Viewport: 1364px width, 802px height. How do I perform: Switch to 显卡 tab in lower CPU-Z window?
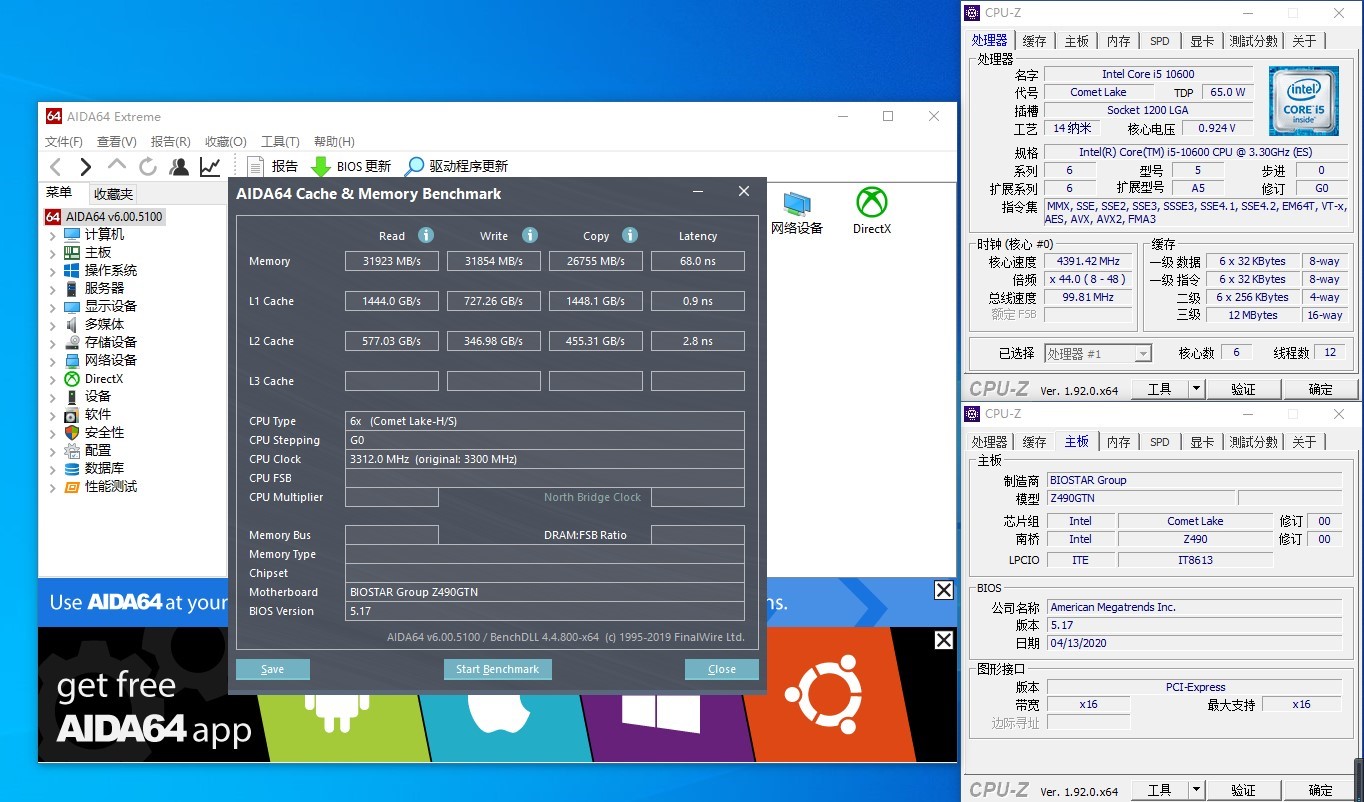click(x=1202, y=442)
